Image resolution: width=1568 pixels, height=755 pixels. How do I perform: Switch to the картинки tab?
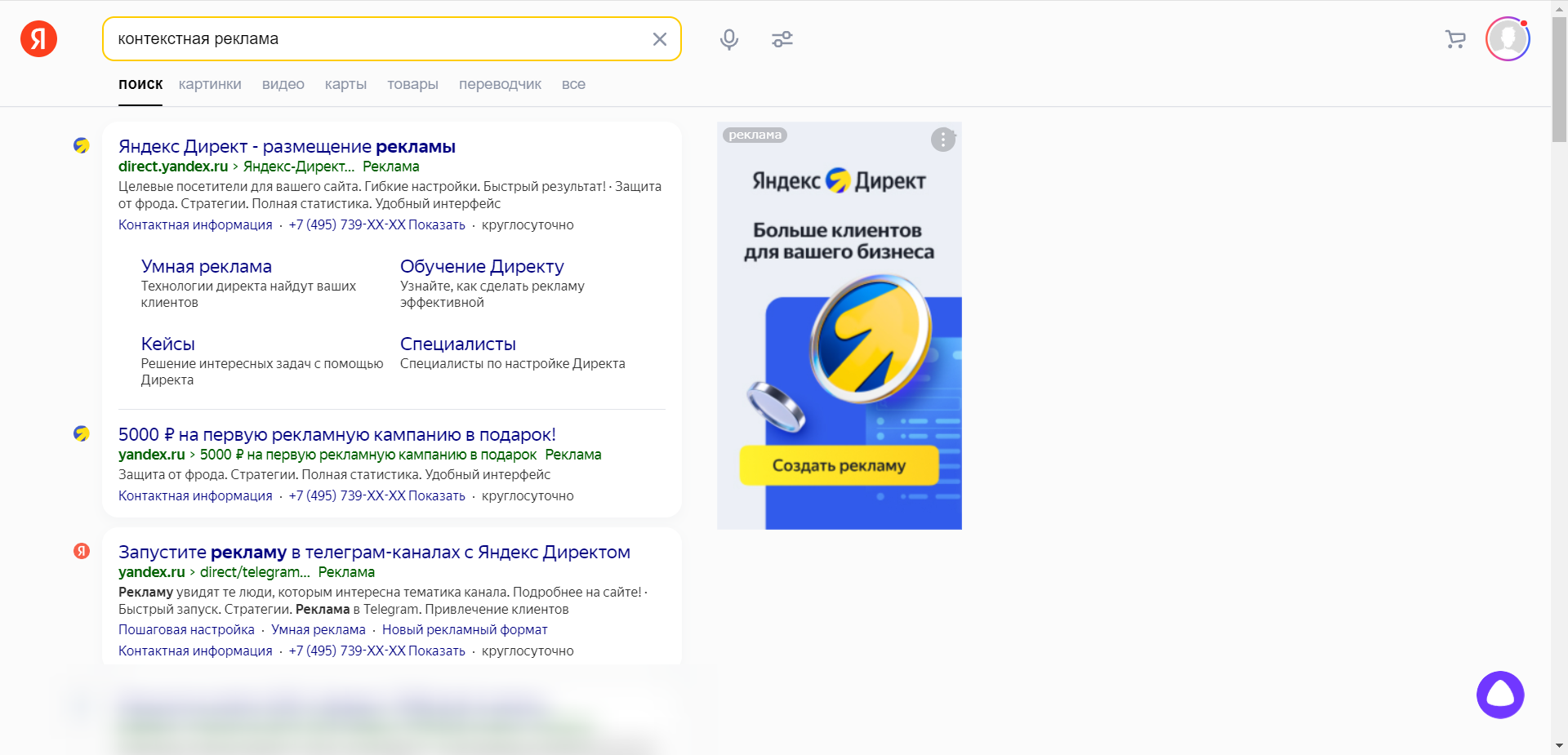coord(210,84)
